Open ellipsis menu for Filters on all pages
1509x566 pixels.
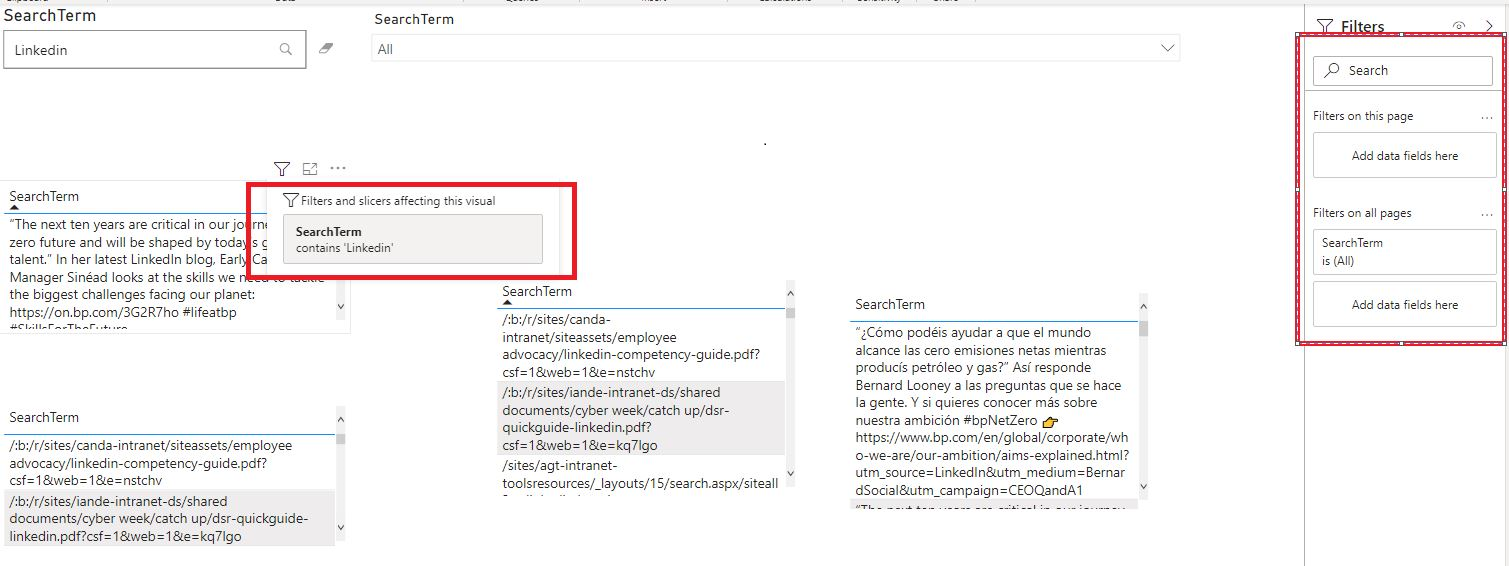(x=1487, y=214)
